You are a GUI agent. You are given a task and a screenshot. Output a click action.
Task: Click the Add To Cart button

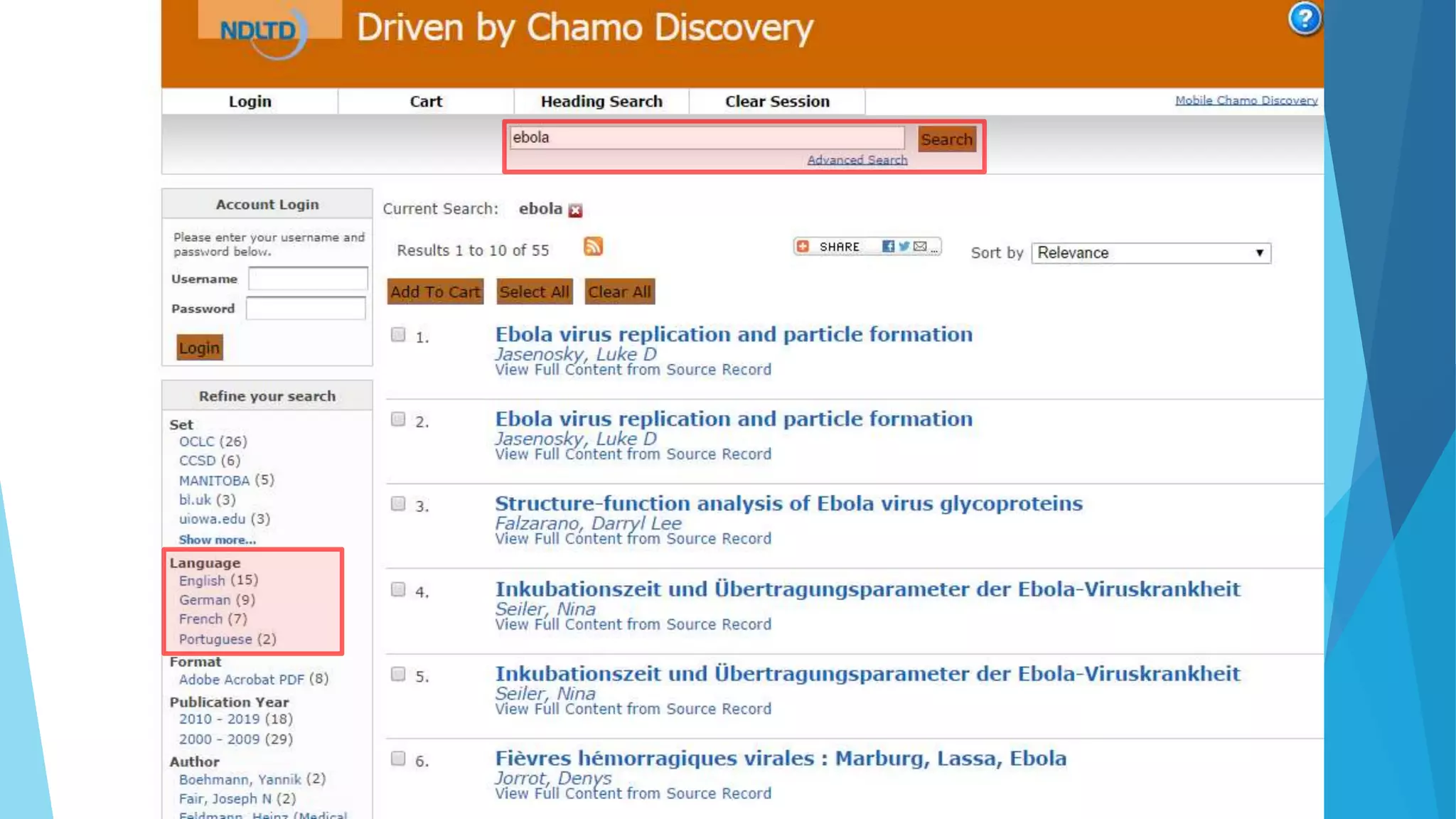pyautogui.click(x=435, y=291)
